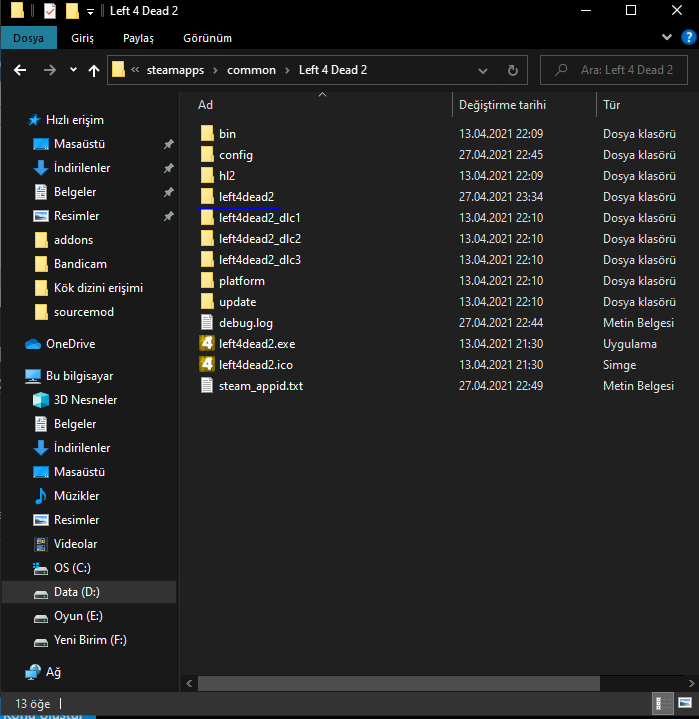Open Videolar in the sidebar
Viewport: 699px width, 719px height.
click(x=66, y=544)
